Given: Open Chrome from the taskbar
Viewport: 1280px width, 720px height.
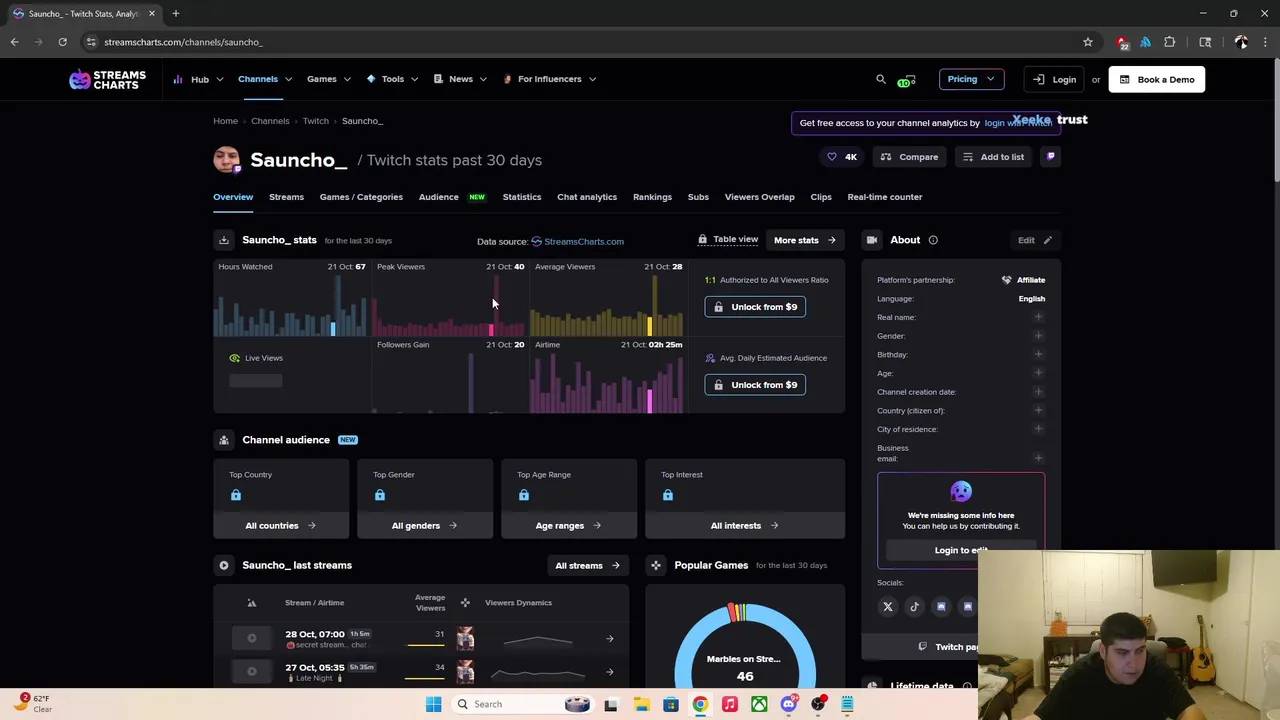Looking at the screenshot, I should (700, 704).
